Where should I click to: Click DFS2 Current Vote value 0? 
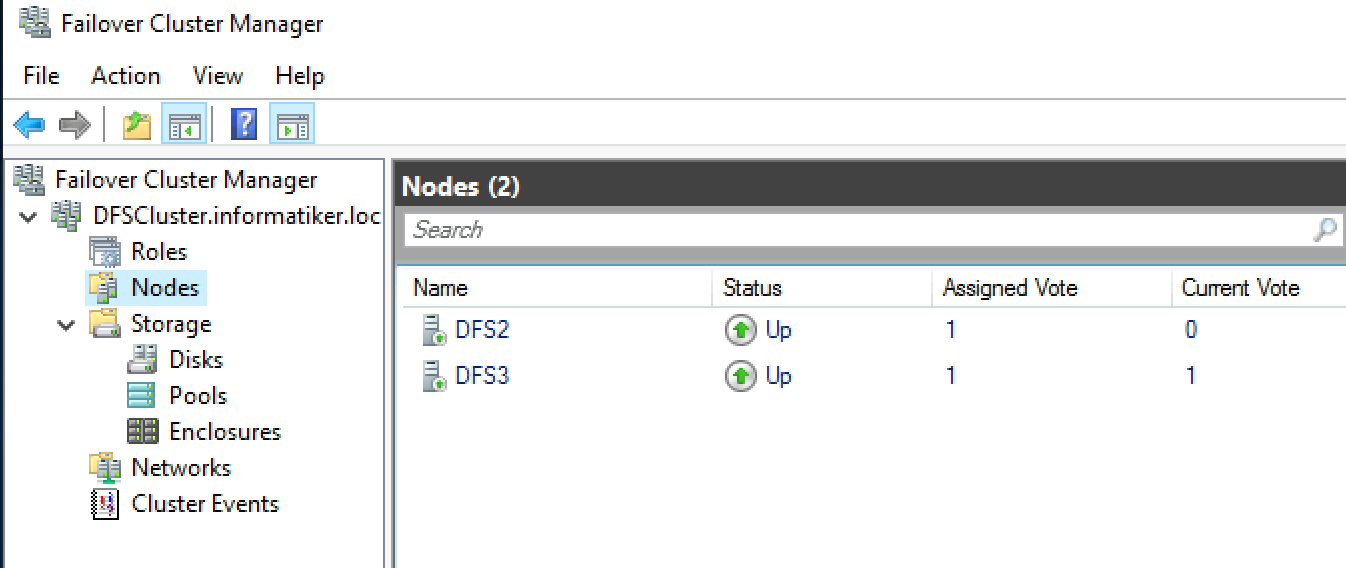pyautogui.click(x=1191, y=329)
